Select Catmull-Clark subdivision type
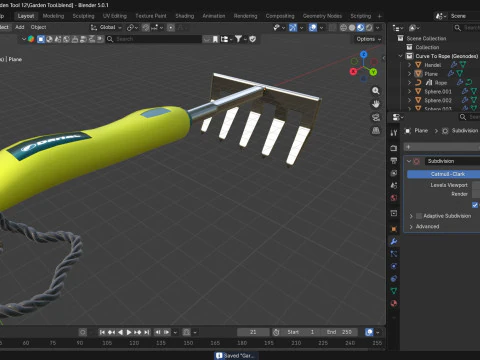The image size is (480, 360). (443, 174)
